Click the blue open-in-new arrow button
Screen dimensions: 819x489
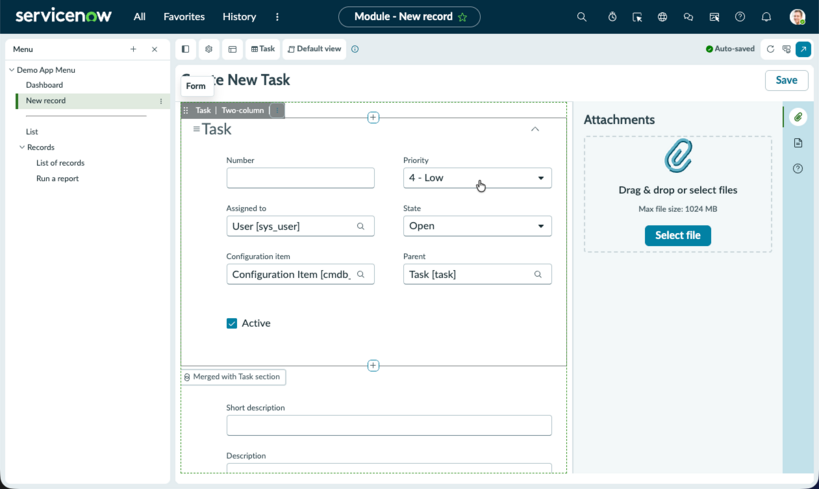pos(803,49)
